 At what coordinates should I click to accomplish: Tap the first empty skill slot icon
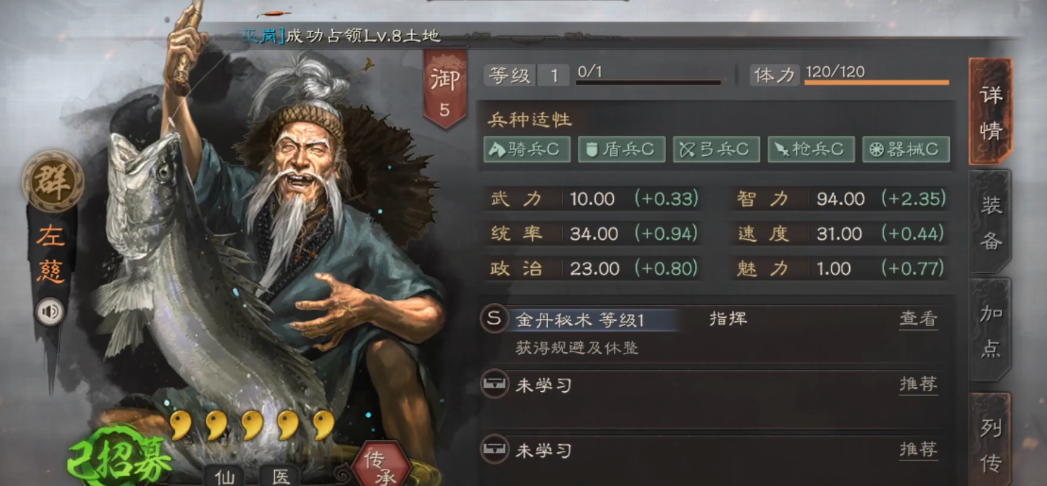pos(494,385)
